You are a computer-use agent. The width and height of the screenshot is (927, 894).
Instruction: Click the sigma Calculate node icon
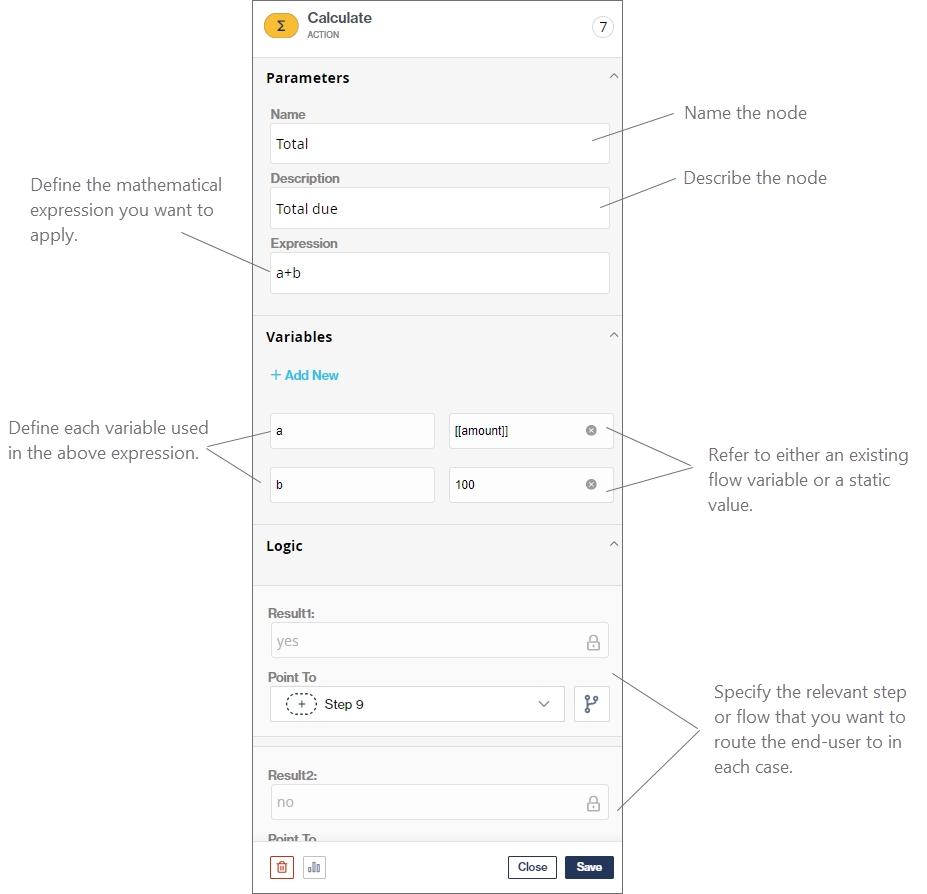[281, 26]
